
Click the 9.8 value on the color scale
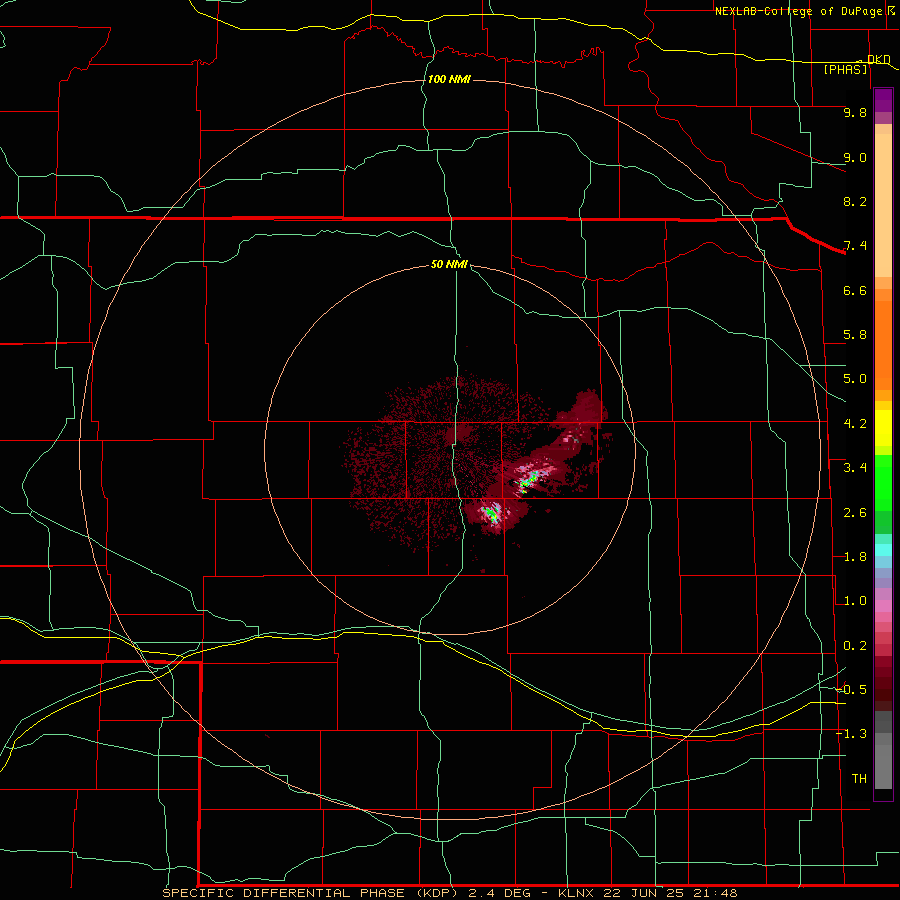coord(855,112)
